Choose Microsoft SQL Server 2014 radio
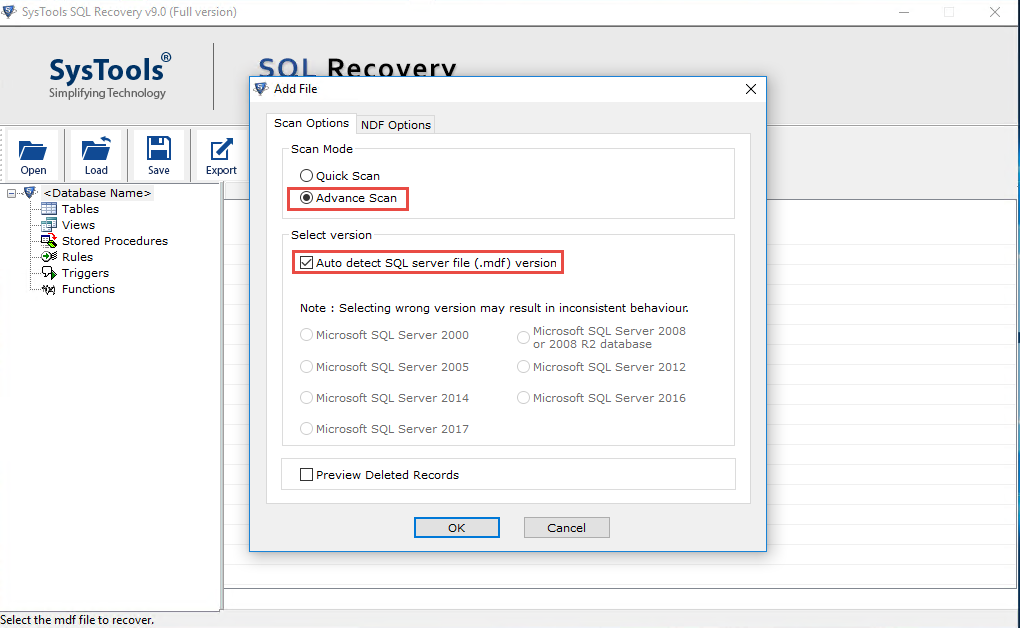 pos(306,398)
